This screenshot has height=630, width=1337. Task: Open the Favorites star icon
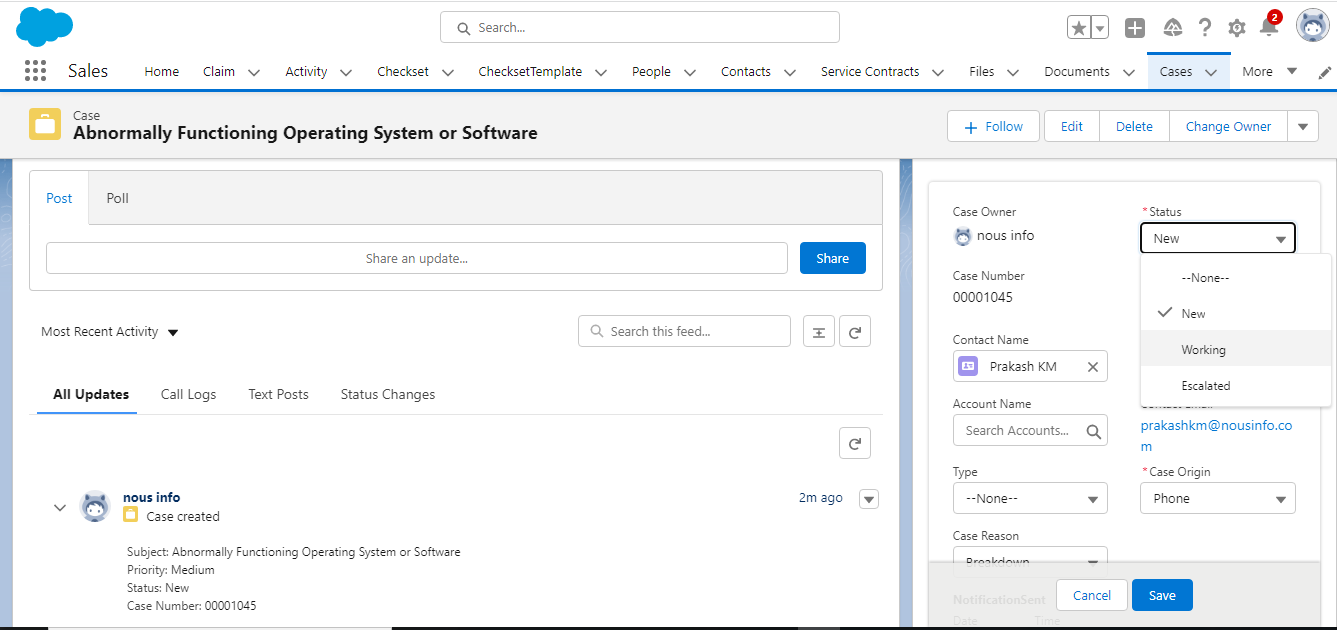click(x=1078, y=28)
